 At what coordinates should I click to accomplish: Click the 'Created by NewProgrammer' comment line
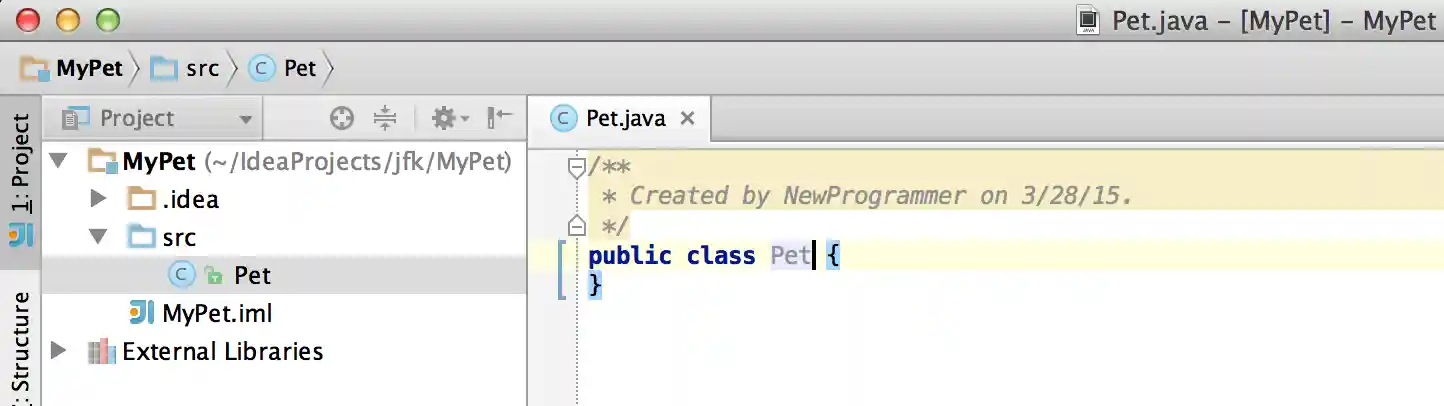point(867,196)
